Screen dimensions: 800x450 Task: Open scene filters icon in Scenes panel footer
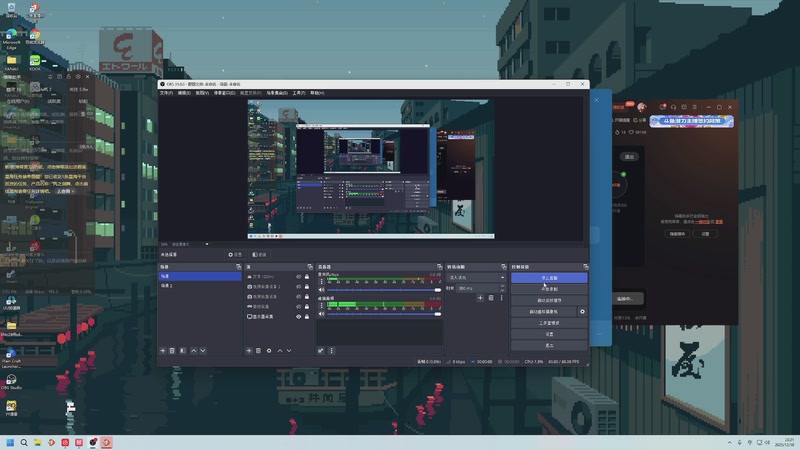point(183,351)
